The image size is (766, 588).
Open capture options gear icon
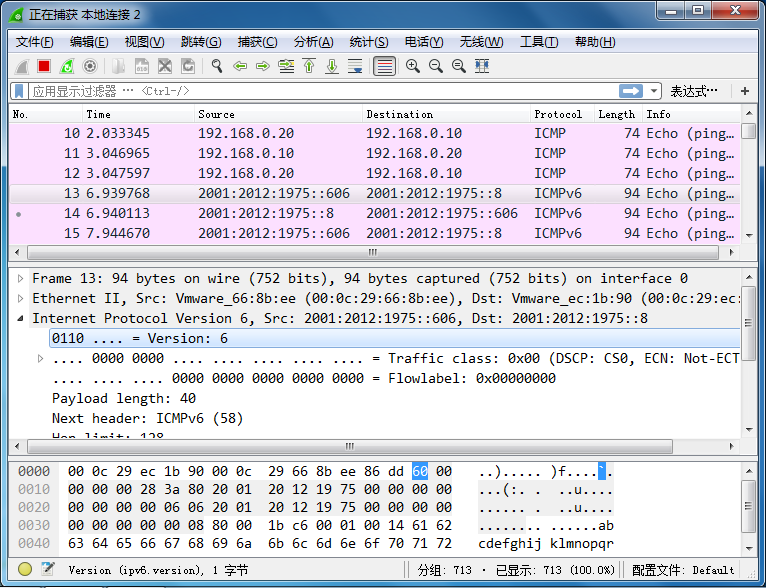[x=90, y=66]
